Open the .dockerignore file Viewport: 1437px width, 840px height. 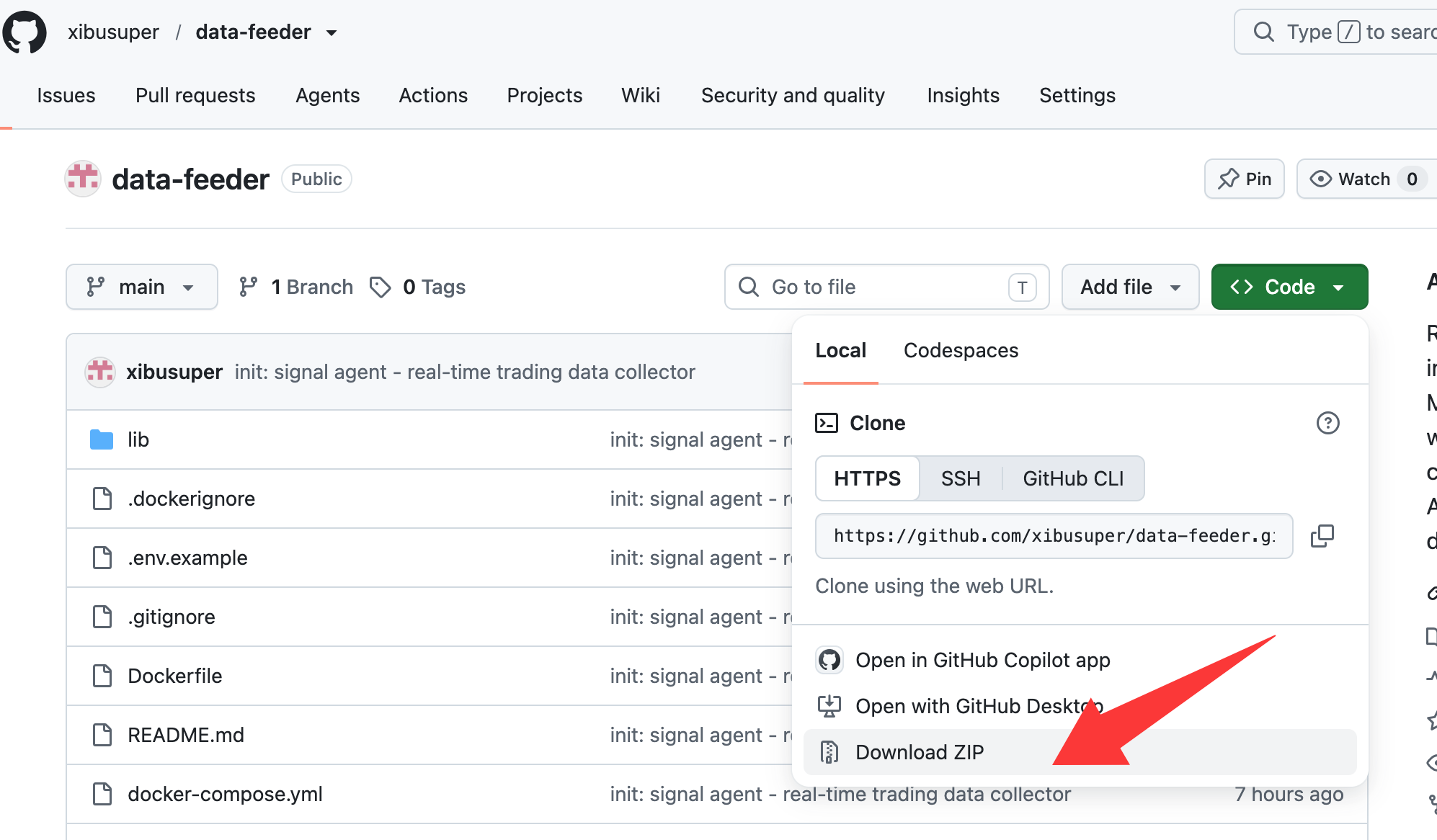pyautogui.click(x=191, y=499)
